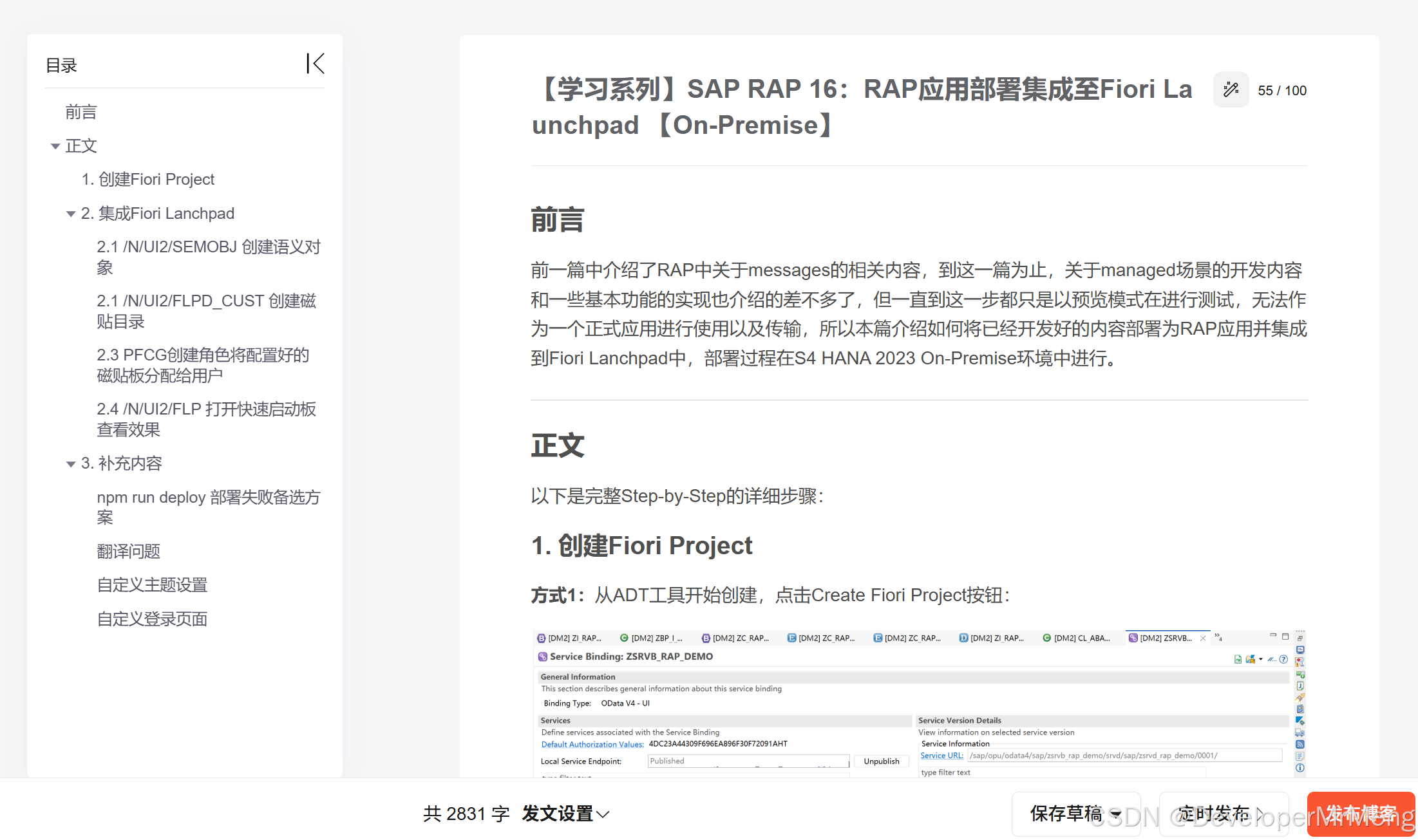The width and height of the screenshot is (1418, 840).
Task: Expand the 发文设置 dropdown
Action: [565, 814]
